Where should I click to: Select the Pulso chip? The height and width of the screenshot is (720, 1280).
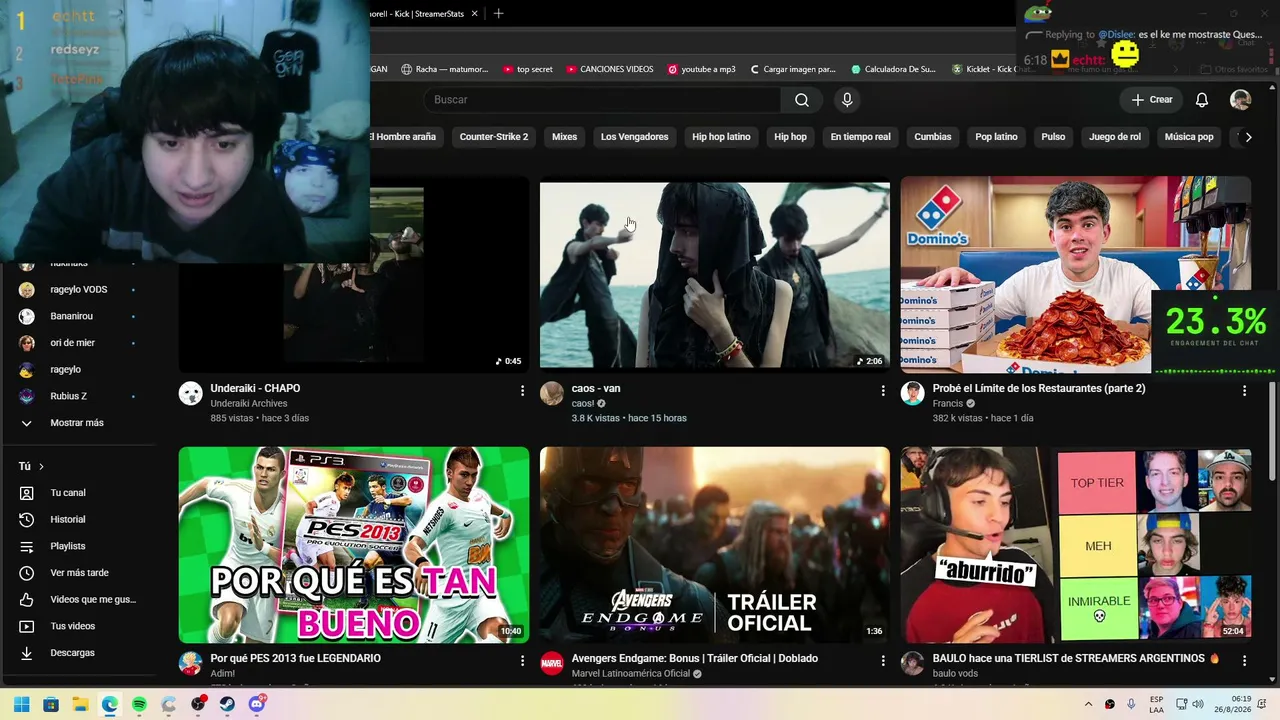click(1053, 137)
